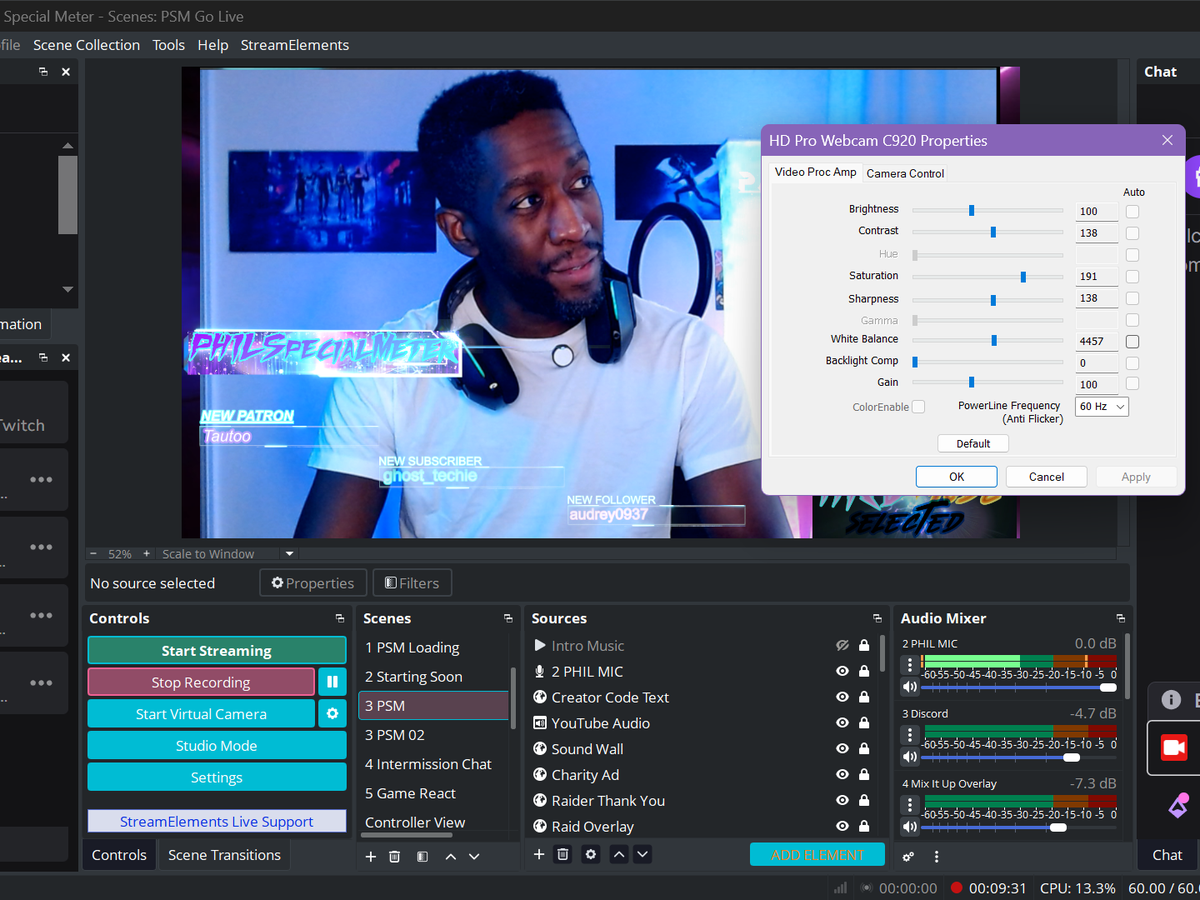Screen dimensions: 1200x900
Task: Click the Start Streaming button
Action: [x=216, y=650]
